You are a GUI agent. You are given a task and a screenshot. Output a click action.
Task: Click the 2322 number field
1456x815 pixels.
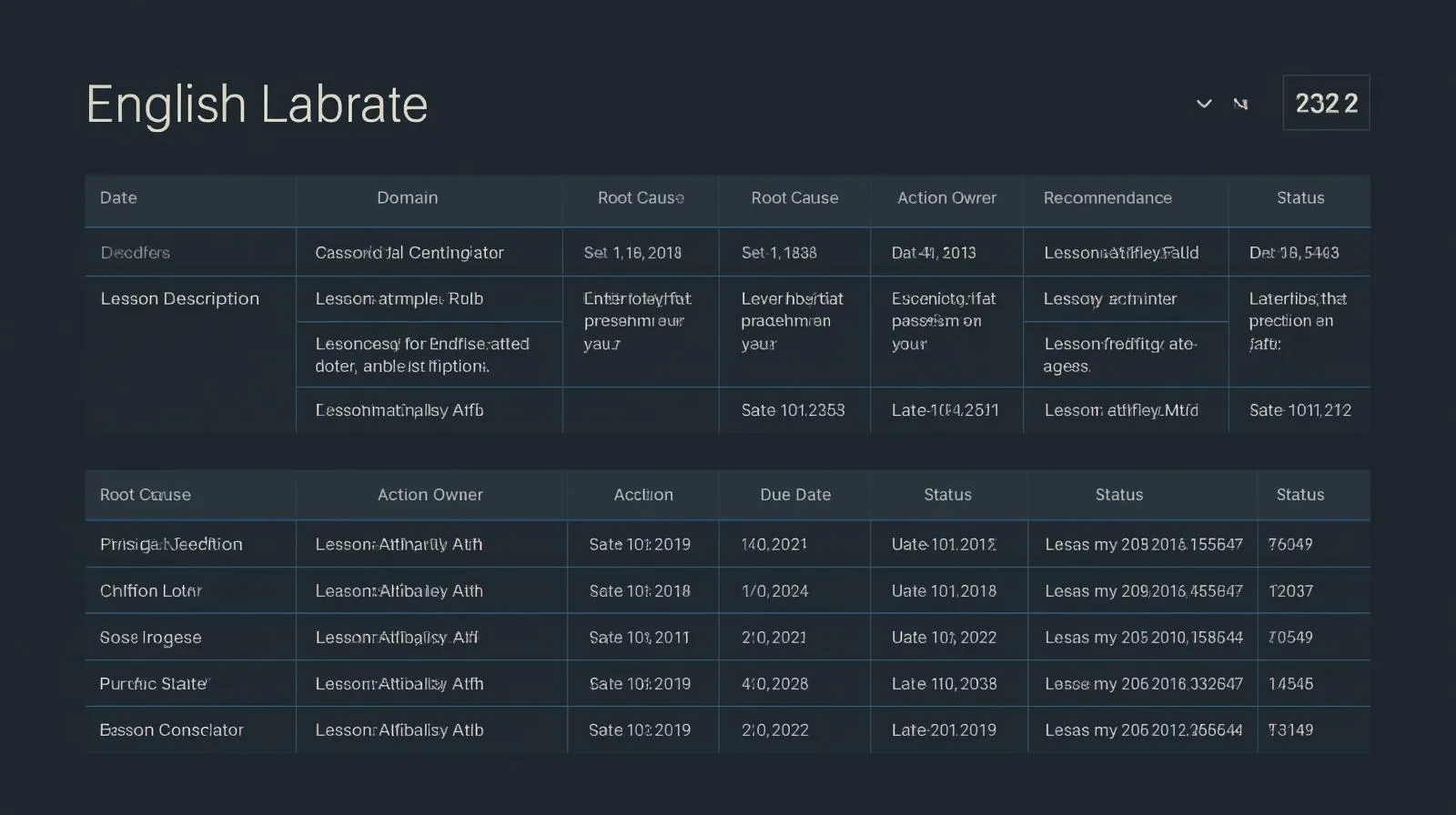pos(1326,103)
